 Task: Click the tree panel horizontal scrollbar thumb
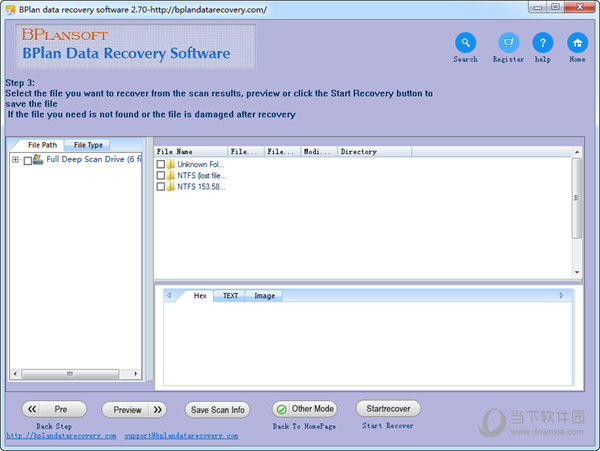coord(70,374)
